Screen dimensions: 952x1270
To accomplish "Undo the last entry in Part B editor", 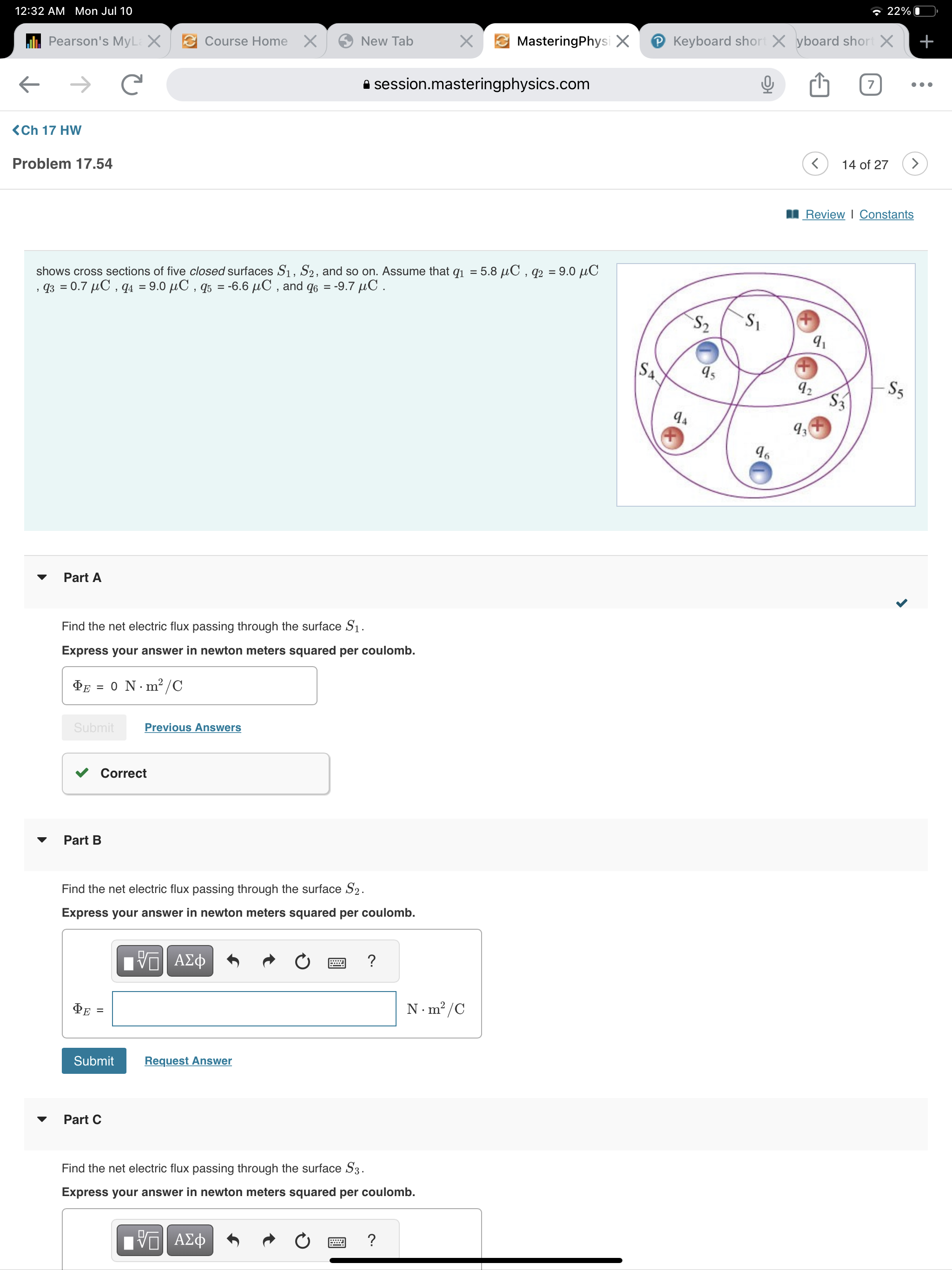I will tap(234, 960).
